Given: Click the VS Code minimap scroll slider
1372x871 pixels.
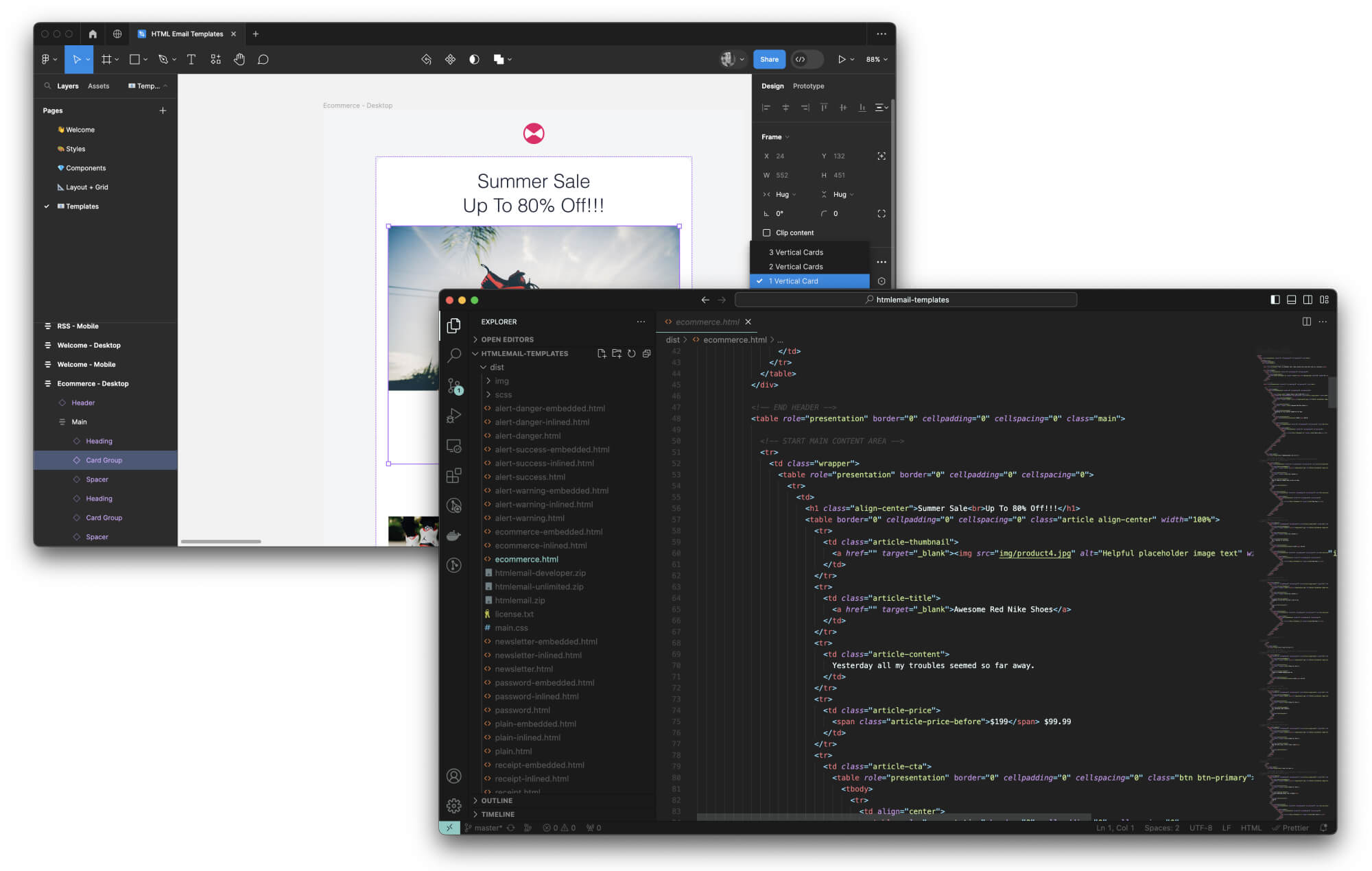Looking at the screenshot, I should [x=1332, y=392].
